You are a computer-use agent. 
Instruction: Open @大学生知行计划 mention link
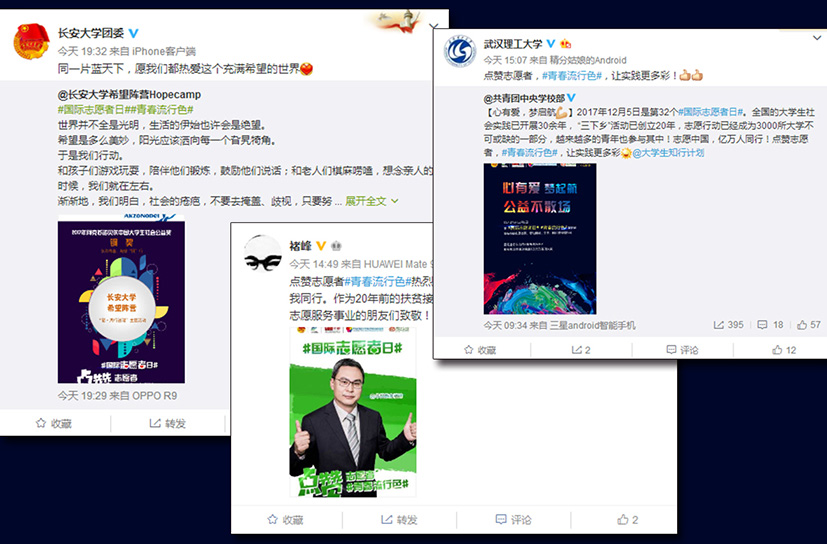(668, 153)
